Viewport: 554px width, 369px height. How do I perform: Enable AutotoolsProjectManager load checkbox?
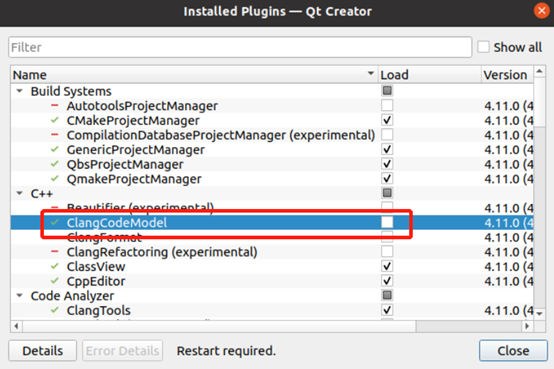point(387,105)
